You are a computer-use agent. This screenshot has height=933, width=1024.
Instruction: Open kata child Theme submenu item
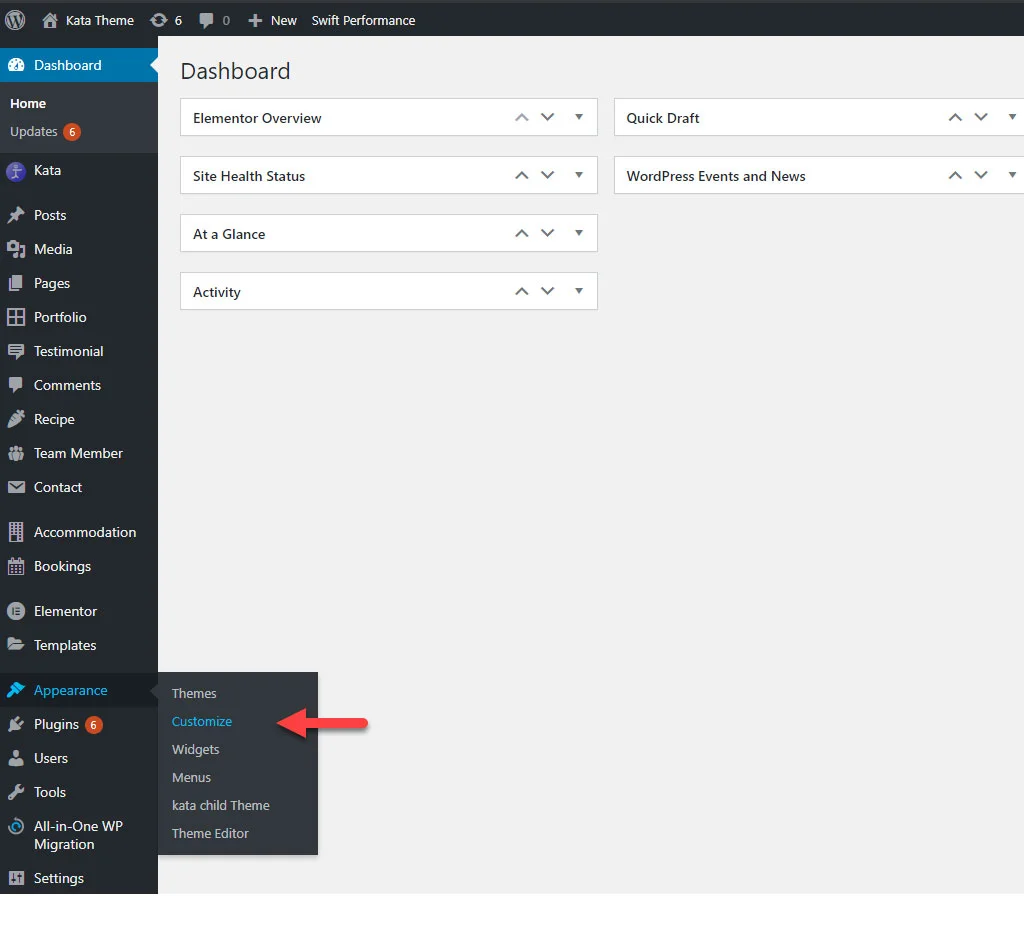tap(221, 806)
